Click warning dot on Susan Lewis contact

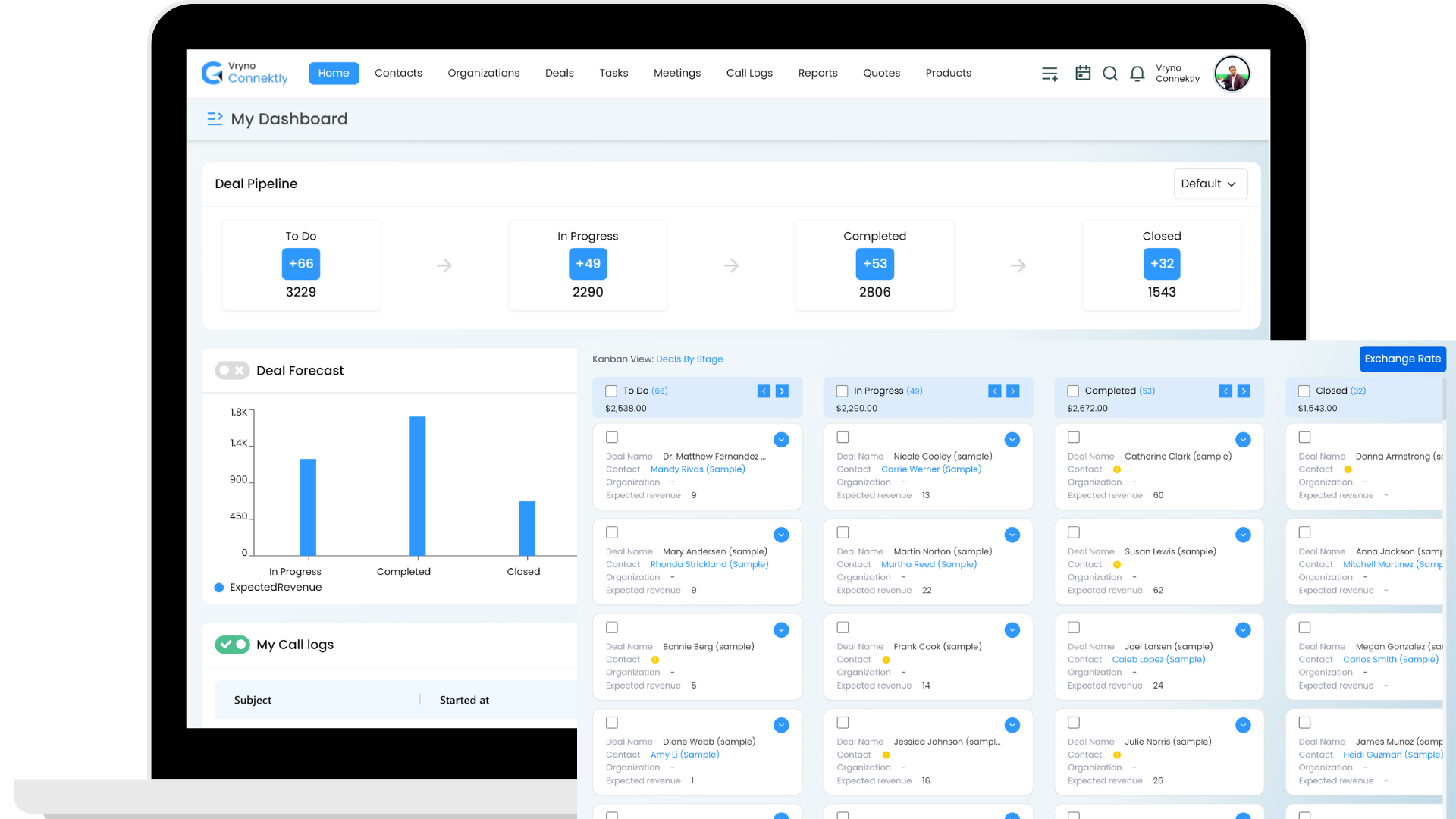[1117, 565]
